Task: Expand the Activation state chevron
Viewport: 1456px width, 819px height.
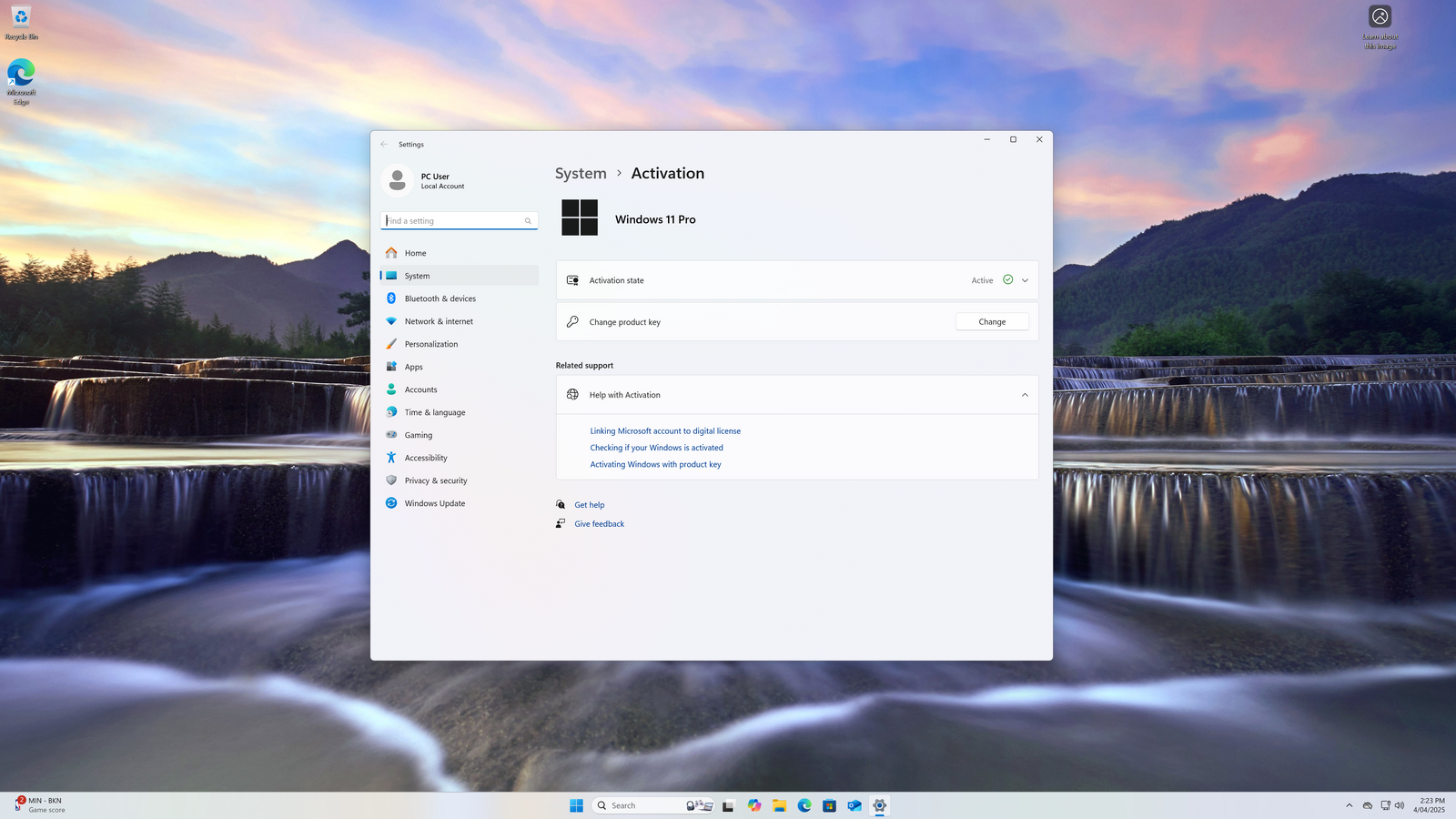Action: [1025, 280]
